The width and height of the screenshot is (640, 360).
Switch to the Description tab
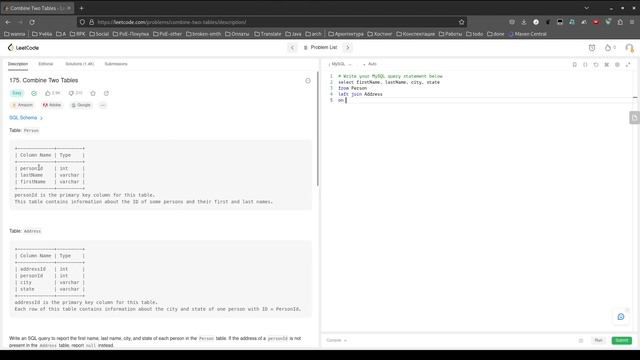18,64
